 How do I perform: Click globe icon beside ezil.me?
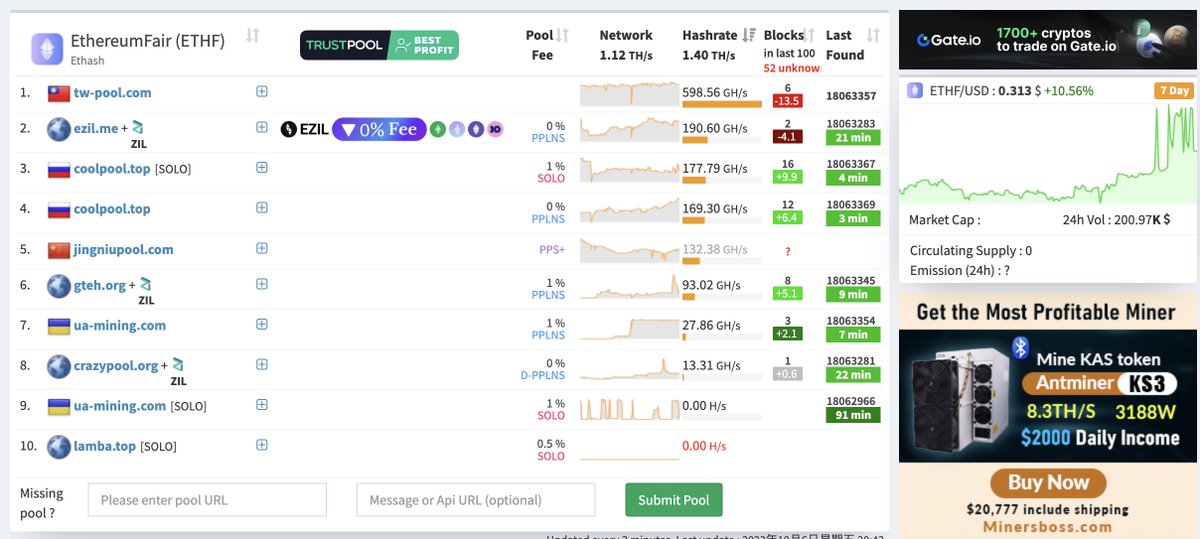click(59, 128)
